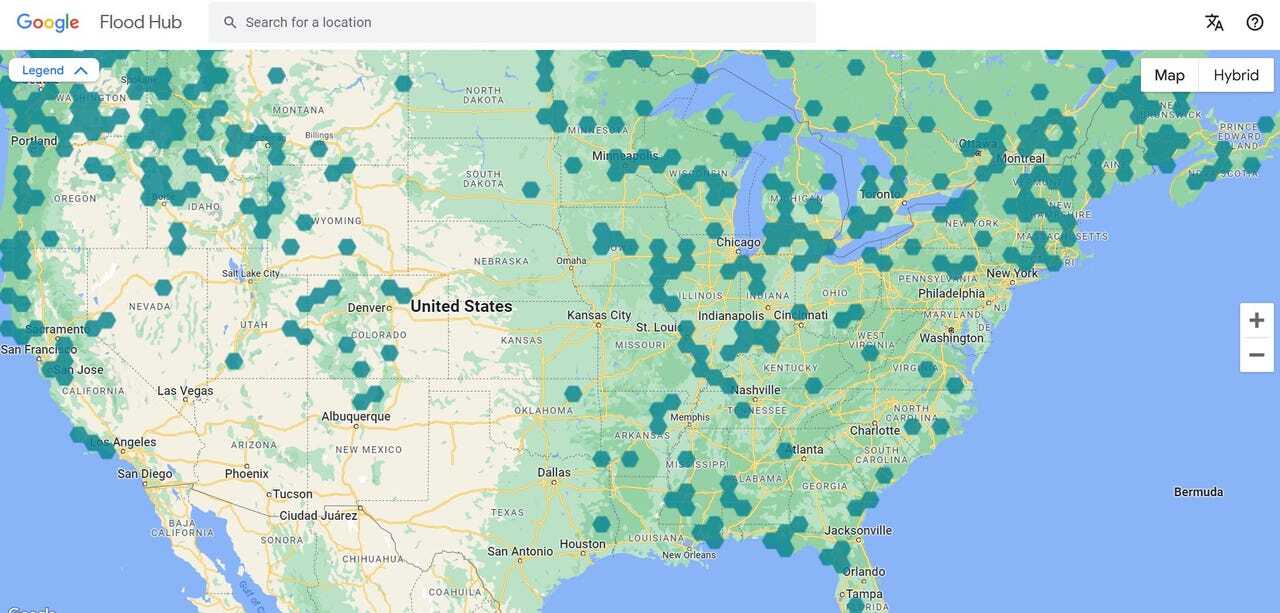
Task: Click the San Diego label
Action: click(145, 474)
